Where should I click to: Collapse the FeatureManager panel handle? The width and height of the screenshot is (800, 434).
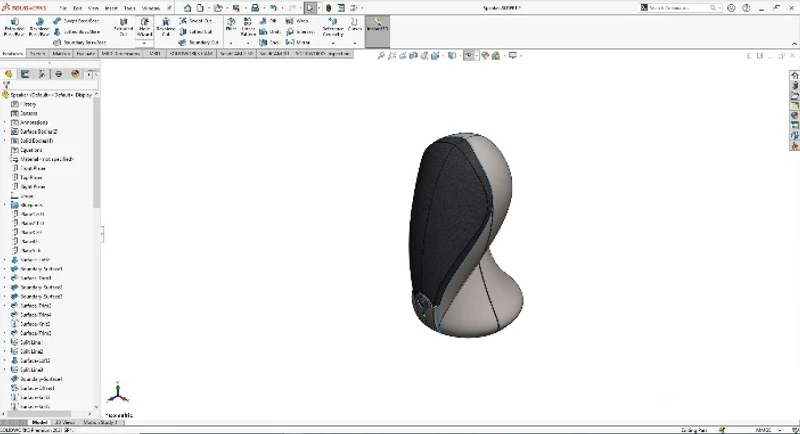(x=103, y=234)
